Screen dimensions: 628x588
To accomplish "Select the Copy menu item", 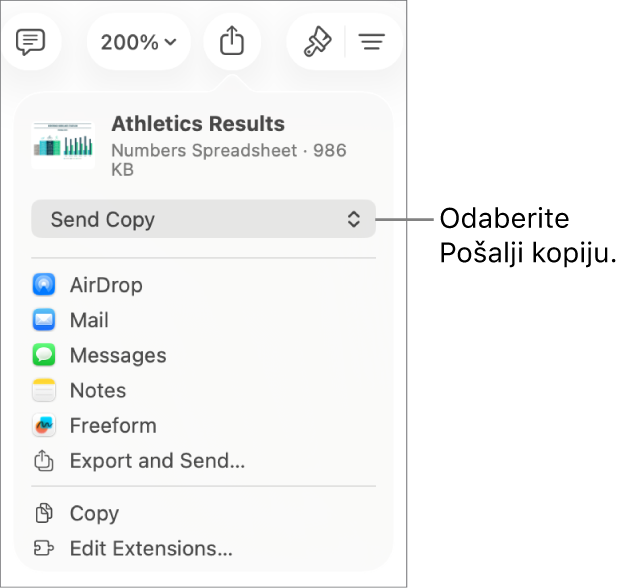I will [x=203, y=513].
